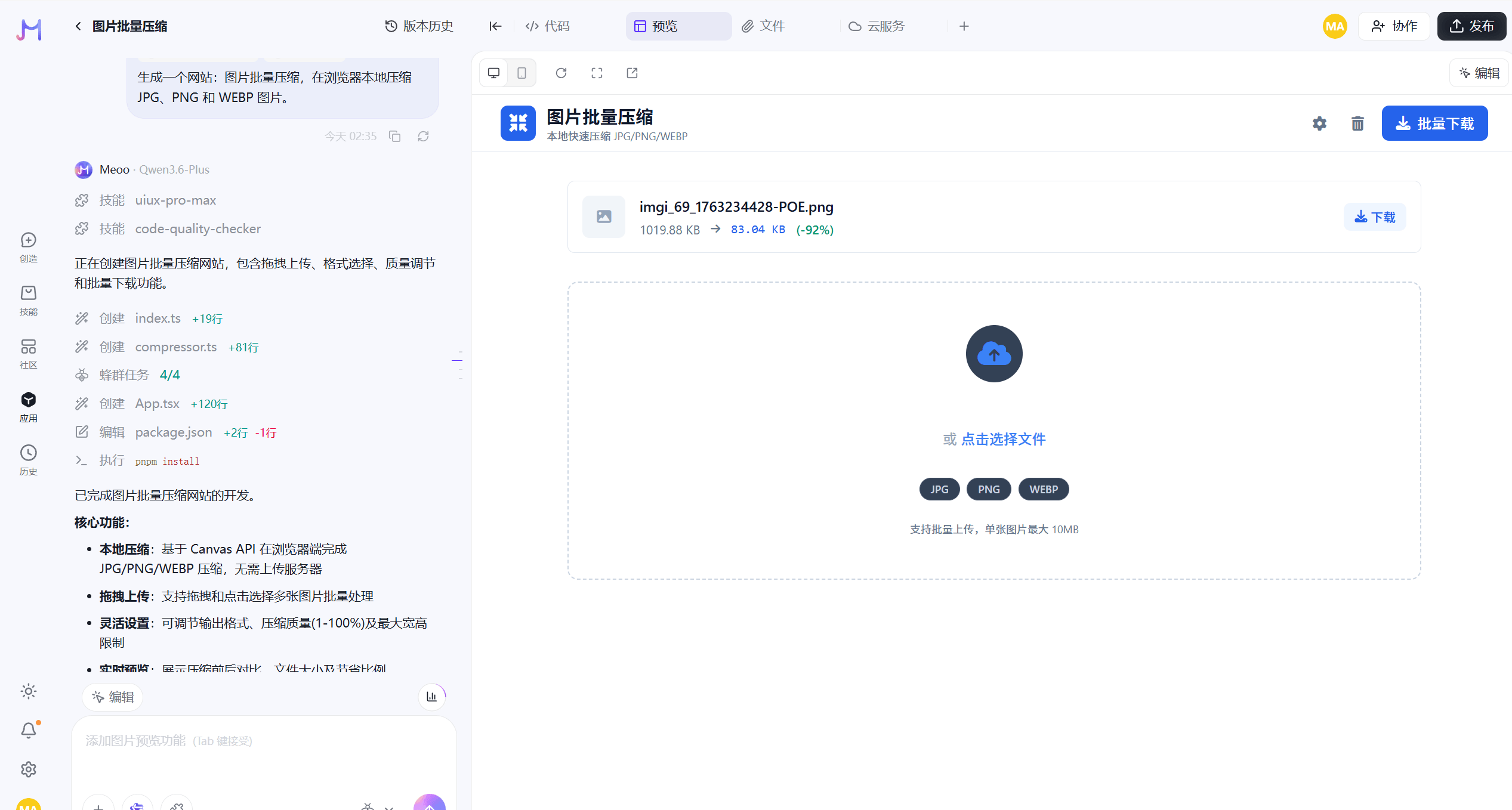Add a new tab with the plus
The image size is (1512, 810).
[x=964, y=26]
